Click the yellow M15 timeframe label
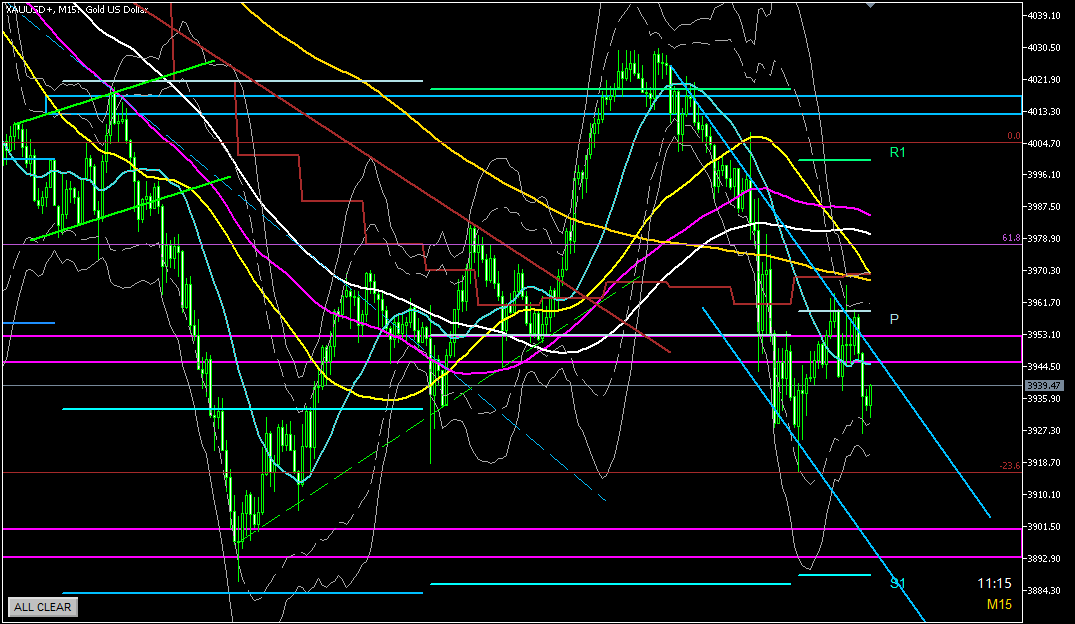 tap(999, 604)
